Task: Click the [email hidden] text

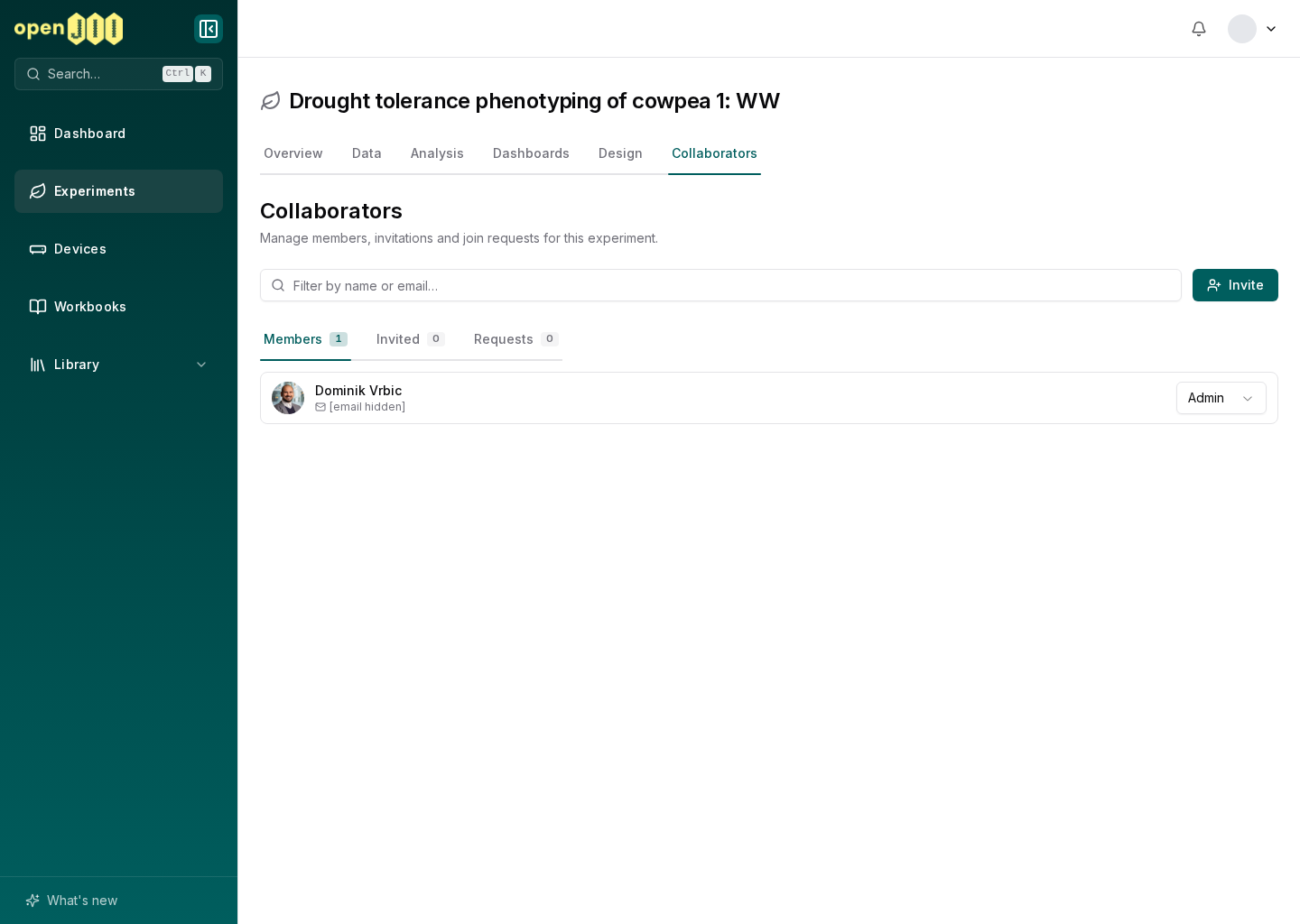Action: coord(367,407)
